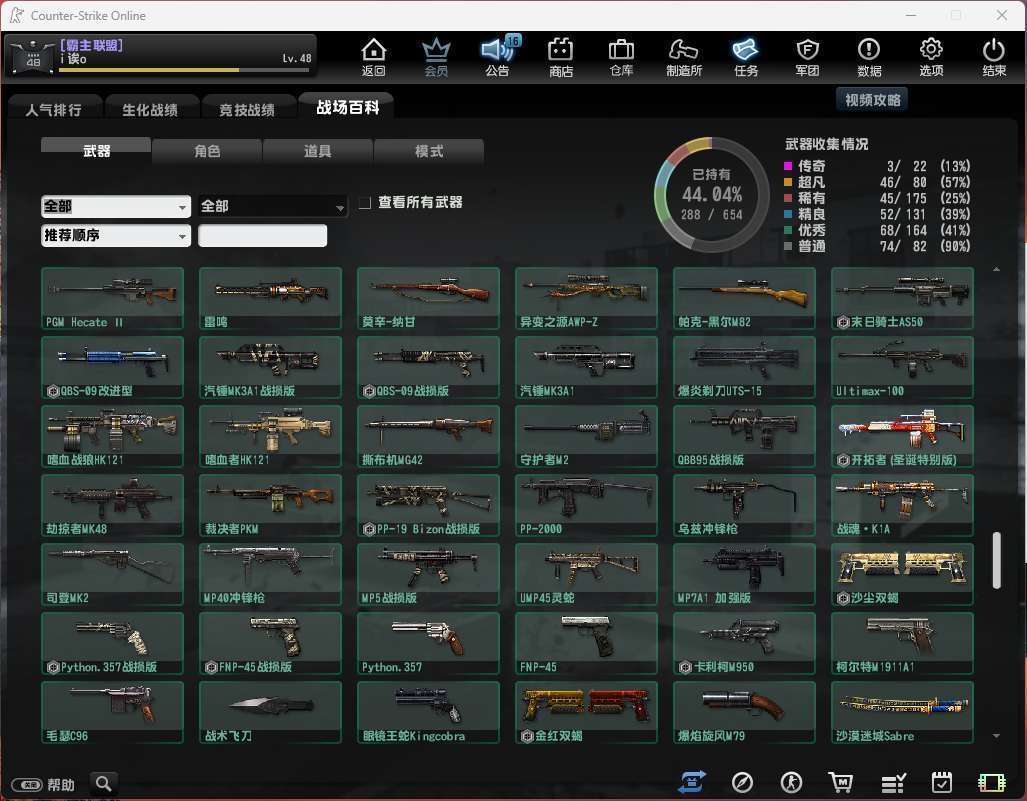Click the compass icon in bottom bar
This screenshot has width=1027, height=801.
[x=742, y=782]
